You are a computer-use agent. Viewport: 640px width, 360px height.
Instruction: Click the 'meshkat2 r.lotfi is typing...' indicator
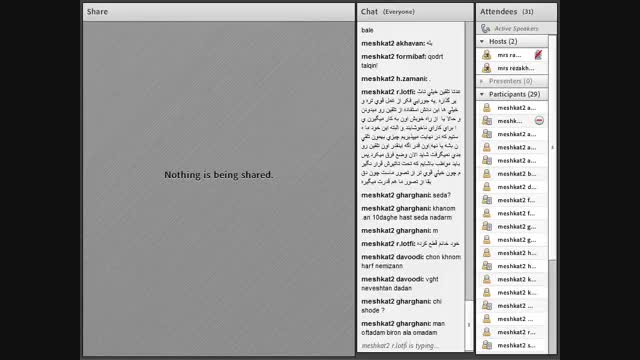pos(400,346)
